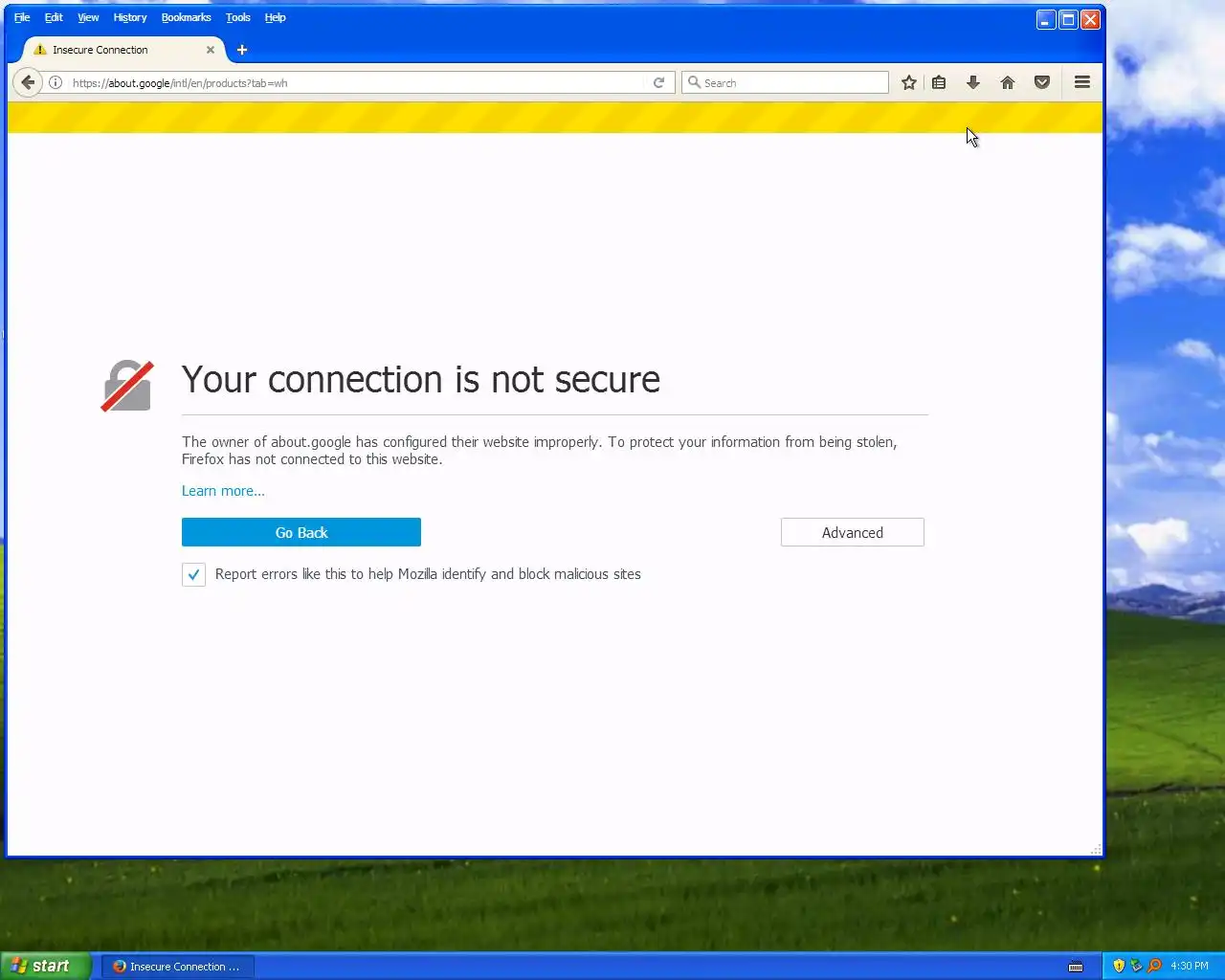Bookmark this page with the star icon
Viewport: 1225px width, 980px height.
tap(909, 83)
